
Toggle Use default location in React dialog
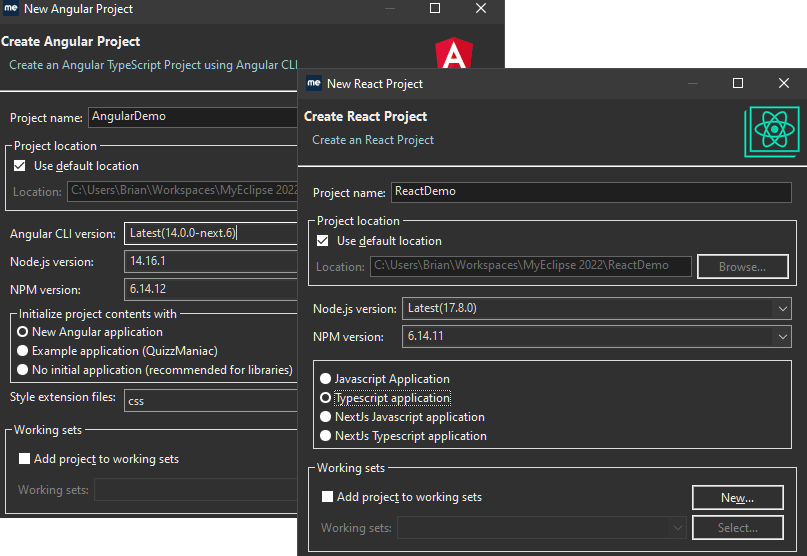click(323, 241)
